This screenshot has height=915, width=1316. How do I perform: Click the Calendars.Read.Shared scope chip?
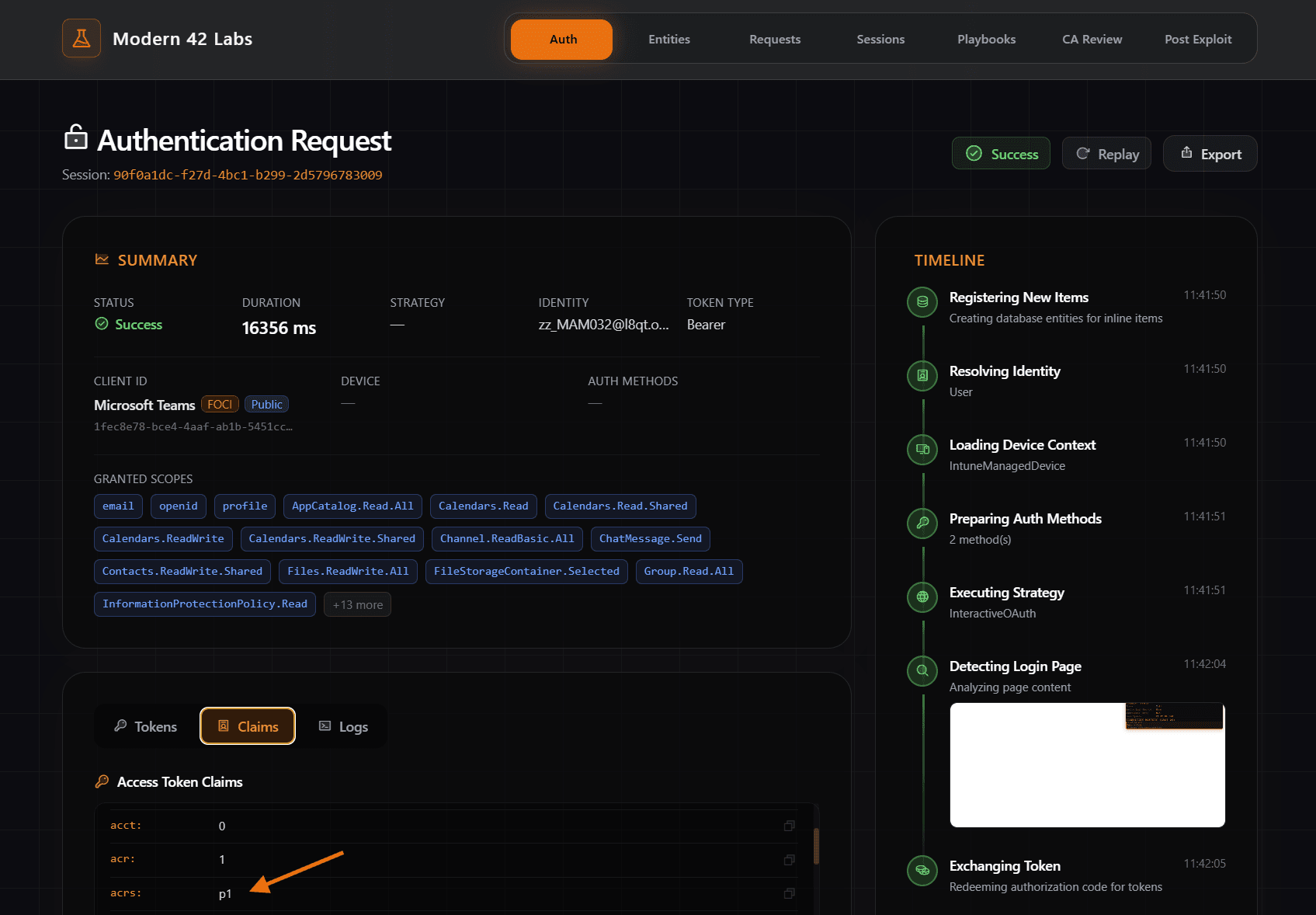tap(620, 506)
